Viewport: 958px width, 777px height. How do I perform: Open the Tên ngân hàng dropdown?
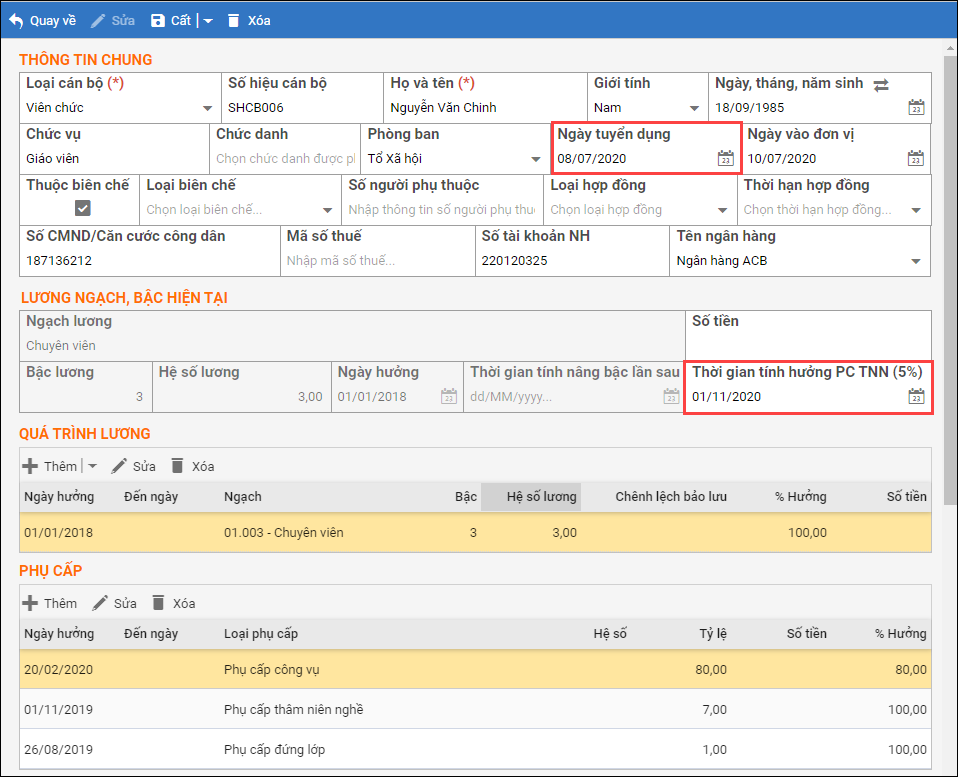[915, 262]
